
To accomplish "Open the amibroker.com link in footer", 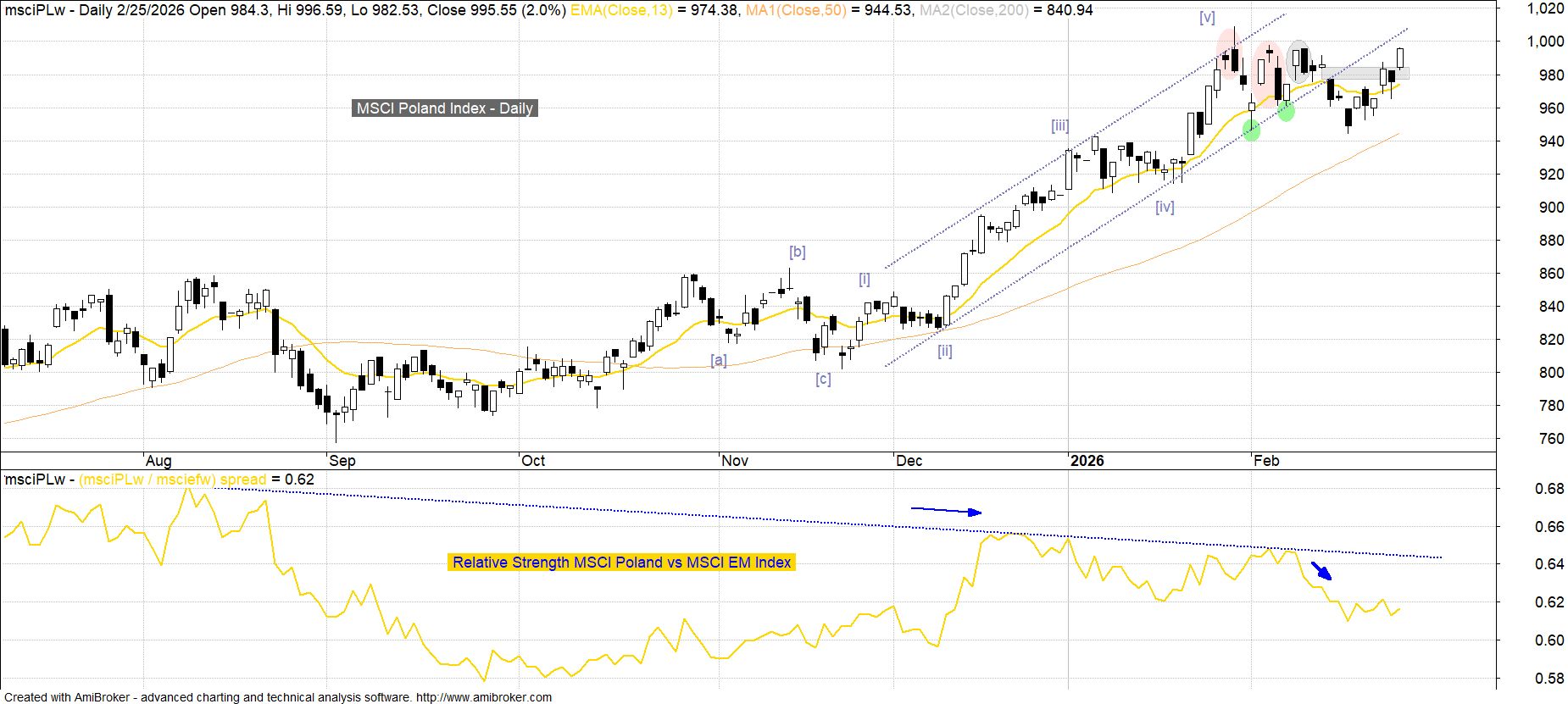I will click(483, 697).
